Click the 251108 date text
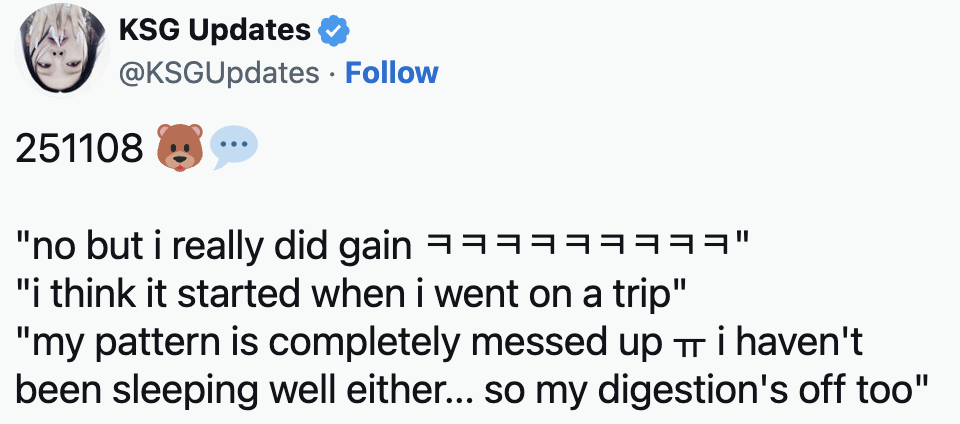Viewport: 960px width, 424px height. [80, 149]
